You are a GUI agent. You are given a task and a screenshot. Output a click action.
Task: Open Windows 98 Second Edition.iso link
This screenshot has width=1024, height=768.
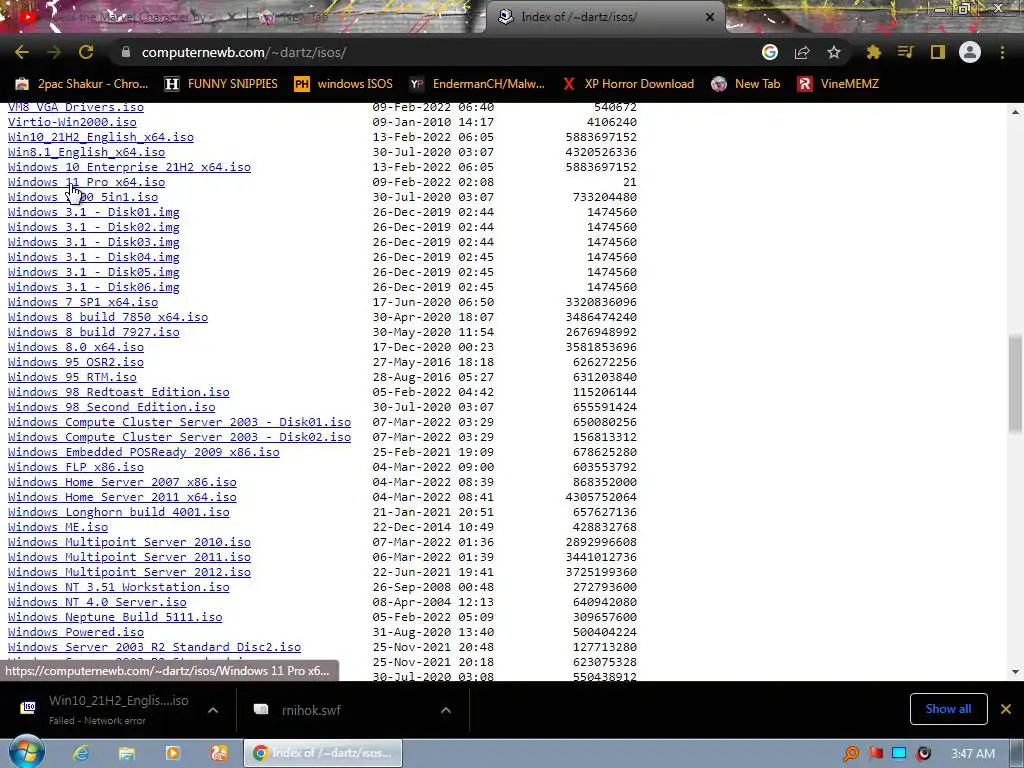(x=112, y=408)
